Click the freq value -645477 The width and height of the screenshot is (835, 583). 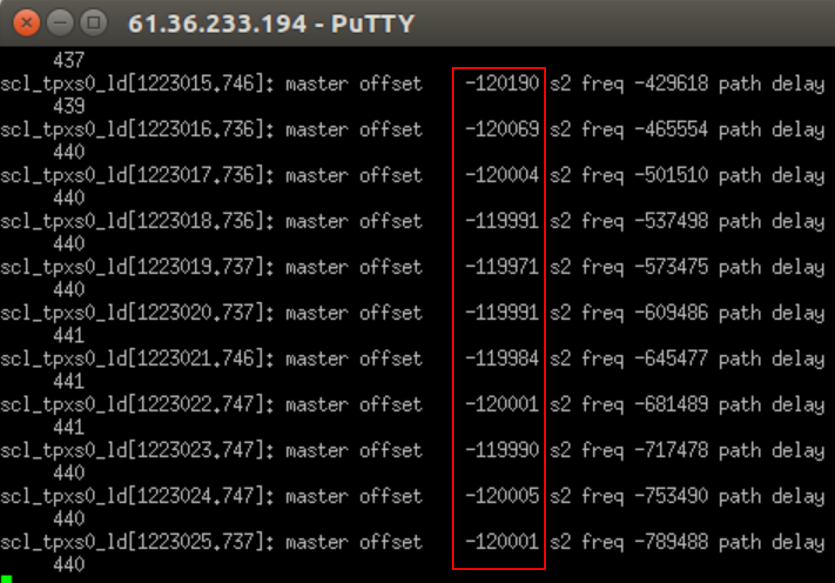click(672, 359)
